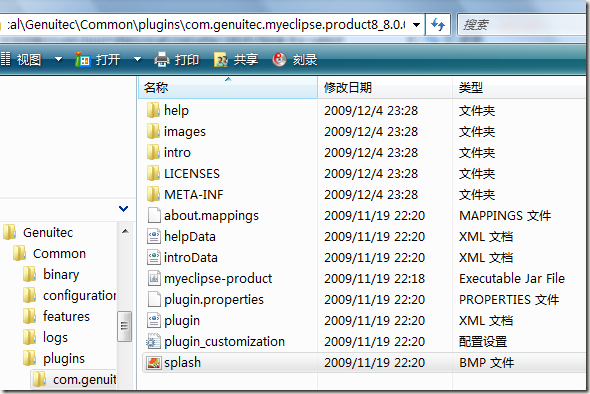
Task: Click the file name plugin.properties
Action: 214,300
